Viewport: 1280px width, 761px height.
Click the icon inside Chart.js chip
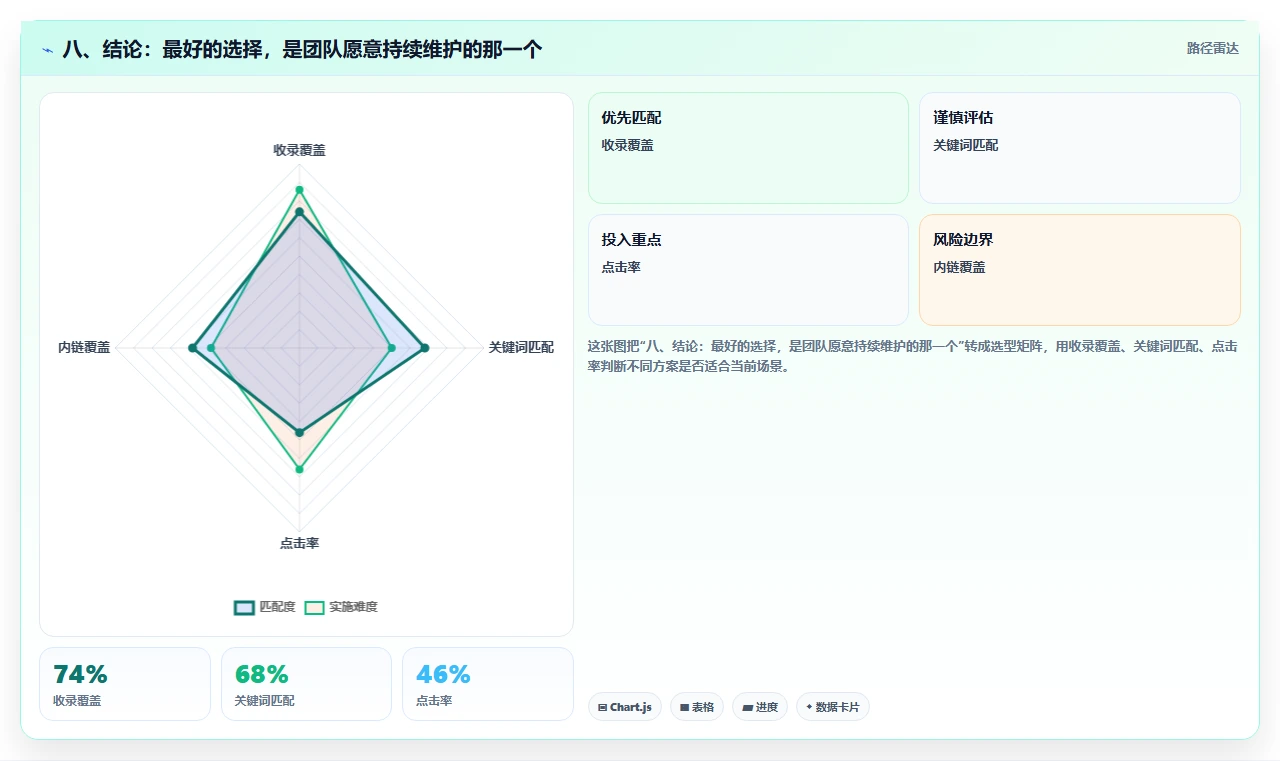(x=602, y=707)
